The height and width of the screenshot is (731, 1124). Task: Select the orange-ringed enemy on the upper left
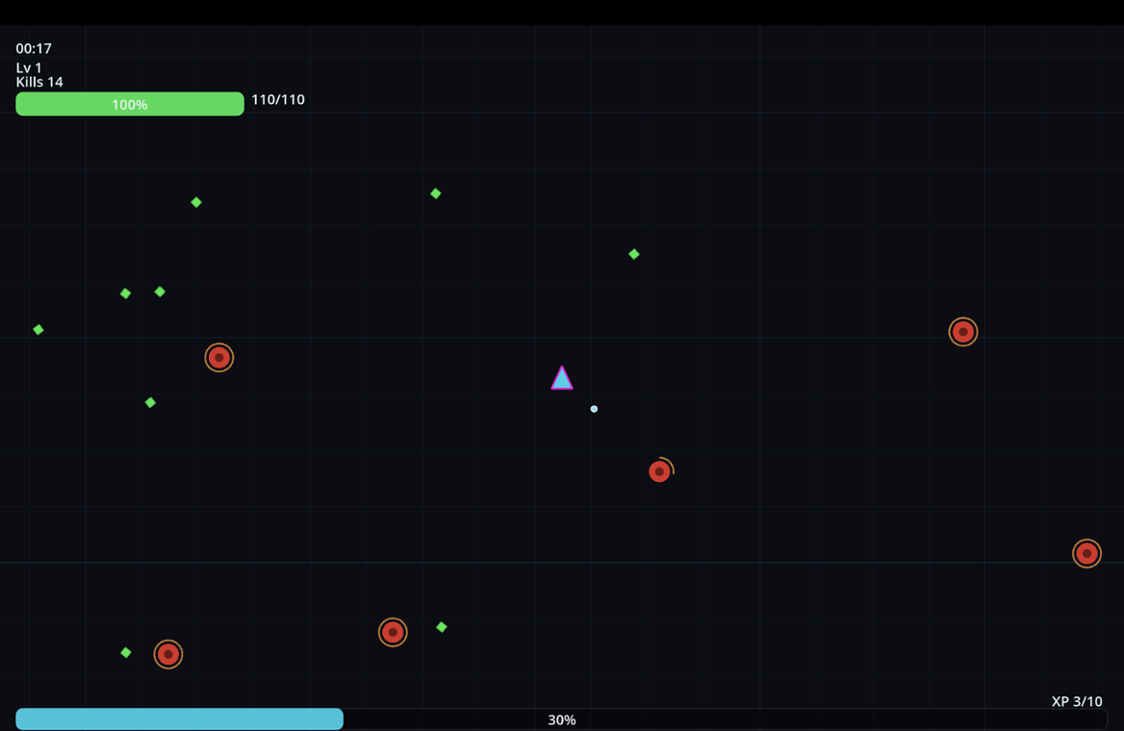[219, 357]
